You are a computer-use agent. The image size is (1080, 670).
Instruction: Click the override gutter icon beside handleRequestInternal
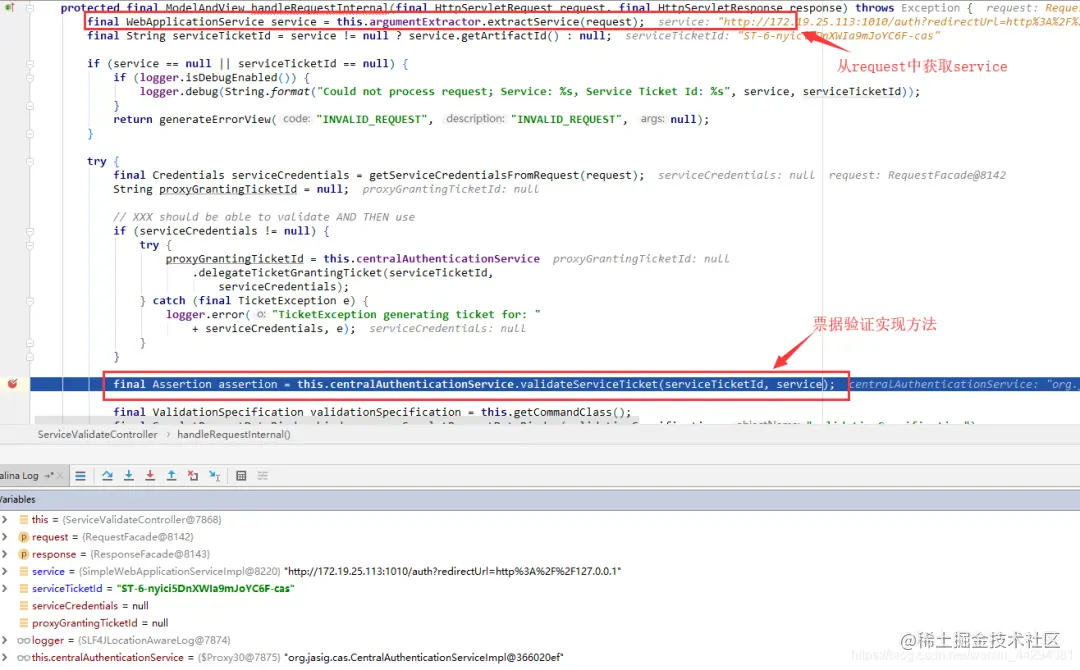point(10,8)
